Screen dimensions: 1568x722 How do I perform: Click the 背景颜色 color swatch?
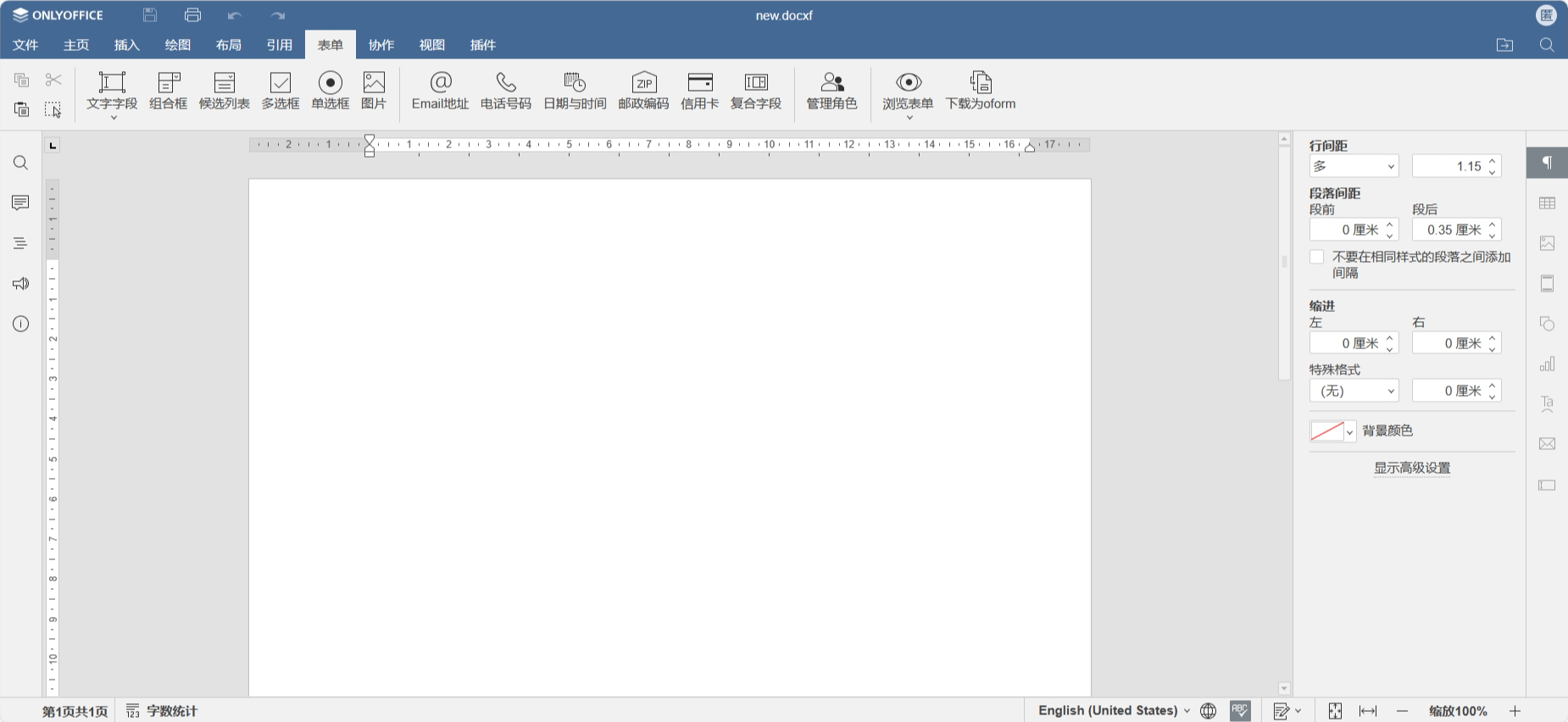tap(1327, 431)
